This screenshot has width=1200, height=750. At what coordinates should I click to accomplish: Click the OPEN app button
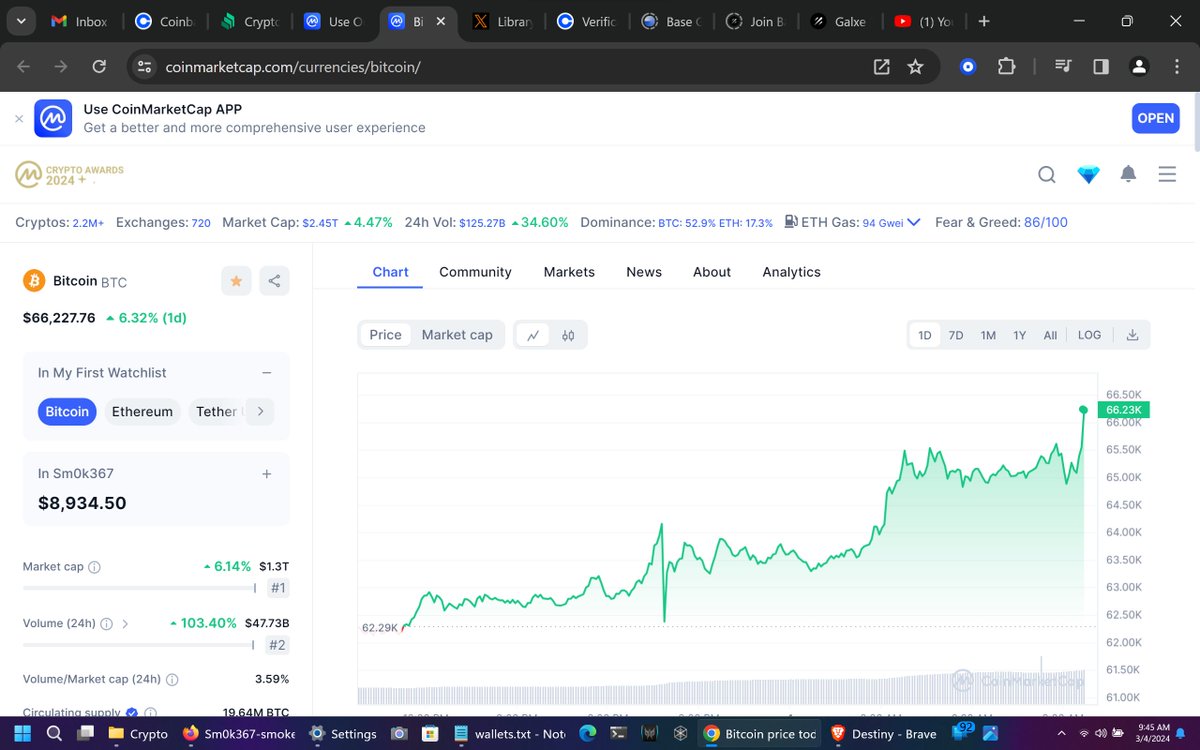1155,118
